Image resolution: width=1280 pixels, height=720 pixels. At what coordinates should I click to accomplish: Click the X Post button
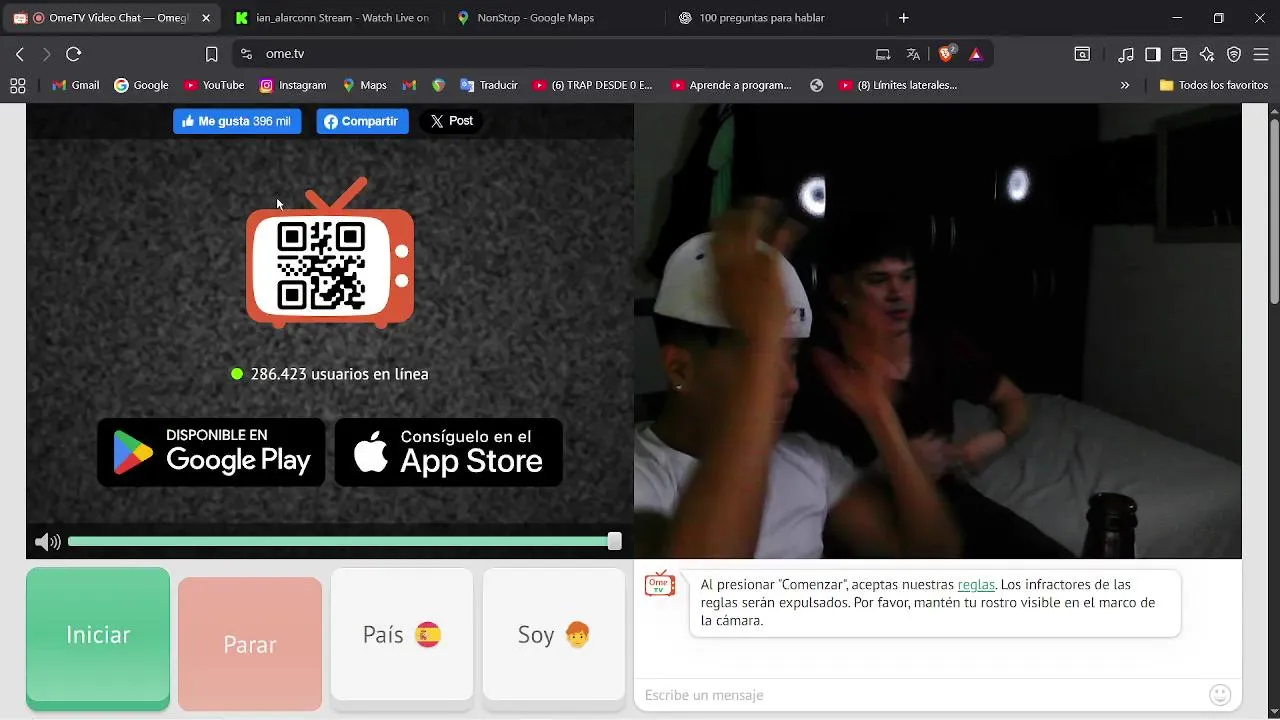[452, 121]
